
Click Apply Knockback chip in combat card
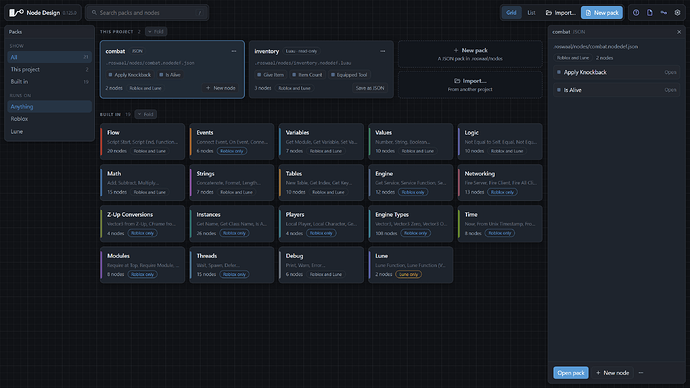coord(129,75)
